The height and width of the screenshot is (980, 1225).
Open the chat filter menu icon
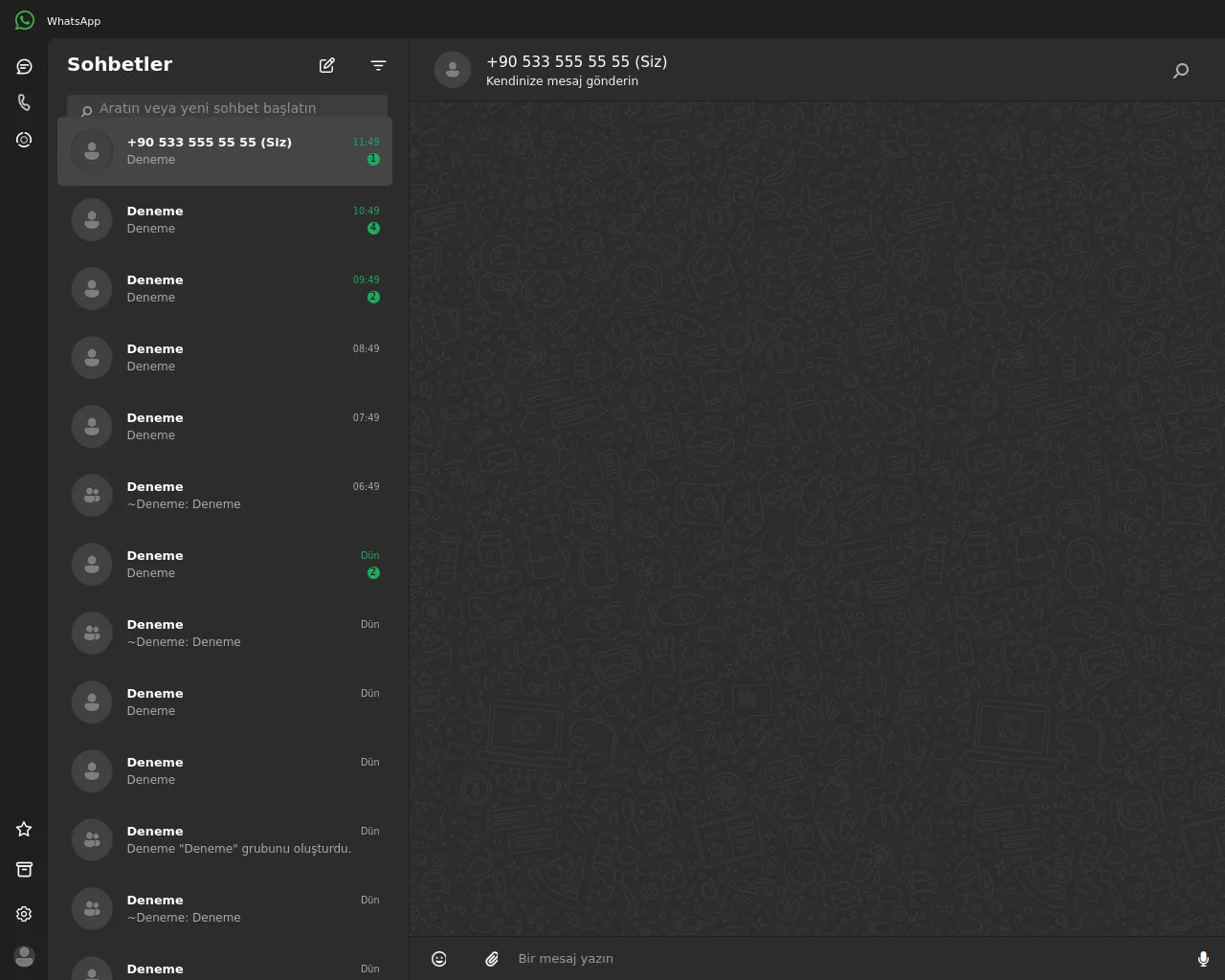point(378,65)
